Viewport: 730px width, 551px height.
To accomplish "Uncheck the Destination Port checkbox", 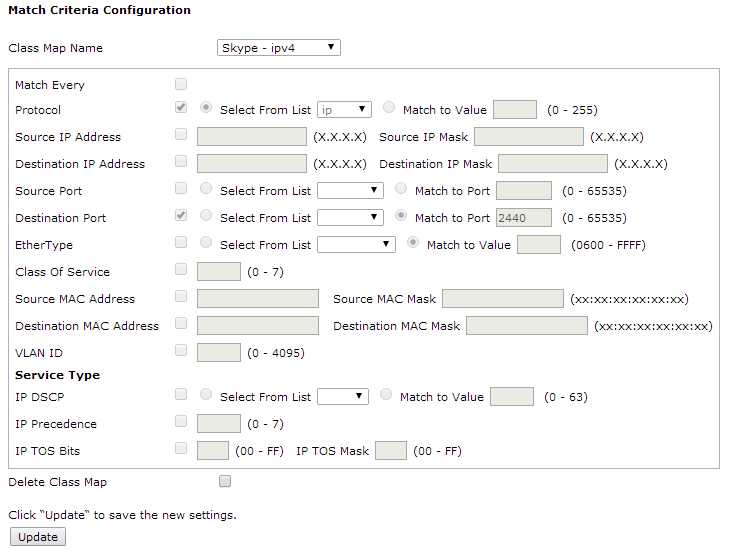I will point(181,215).
